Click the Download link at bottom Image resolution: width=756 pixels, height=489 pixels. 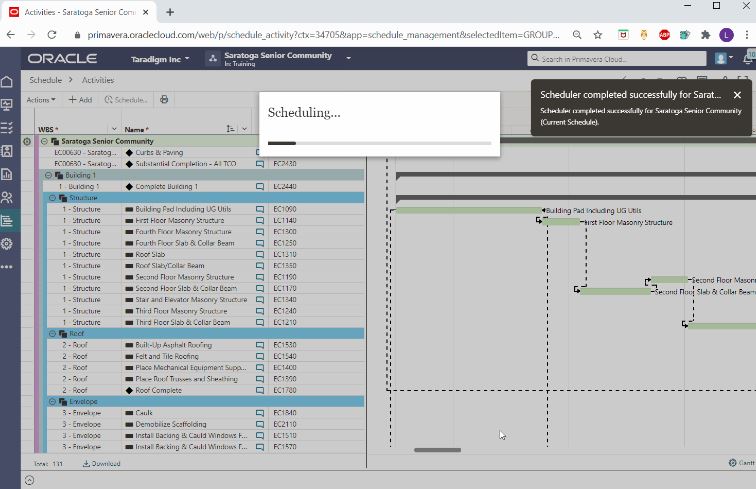tap(101, 463)
